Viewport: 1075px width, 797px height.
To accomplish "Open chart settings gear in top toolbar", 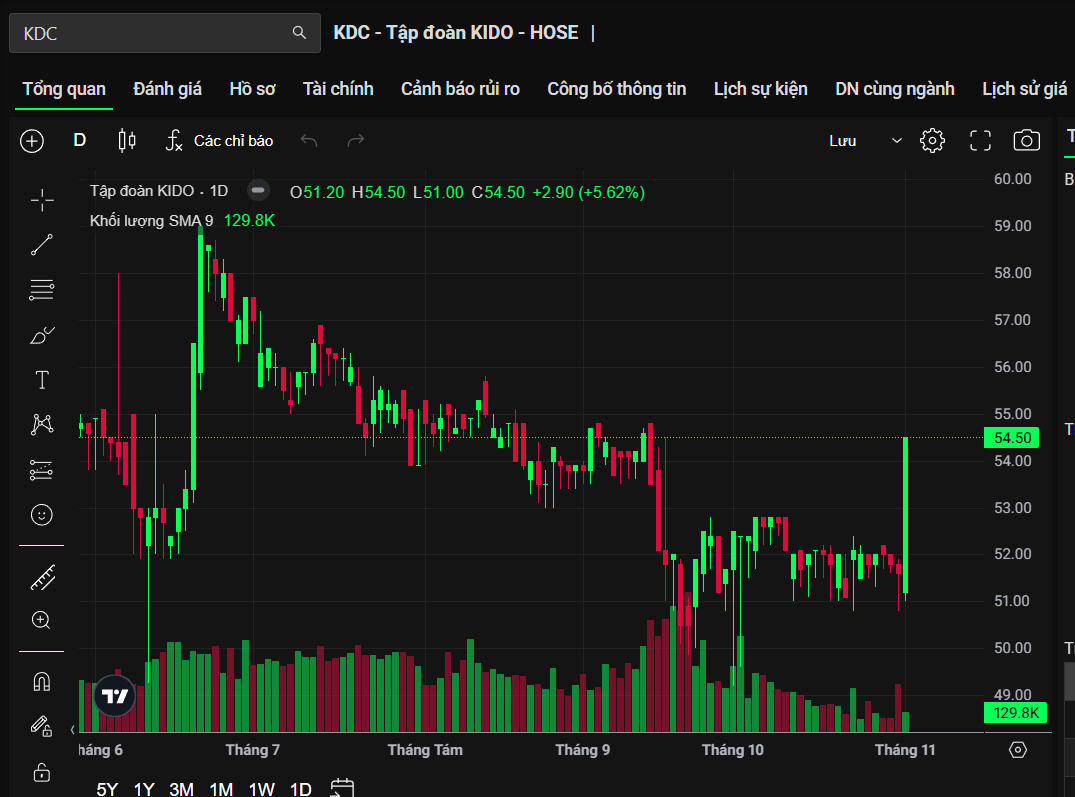I will pyautogui.click(x=932, y=141).
